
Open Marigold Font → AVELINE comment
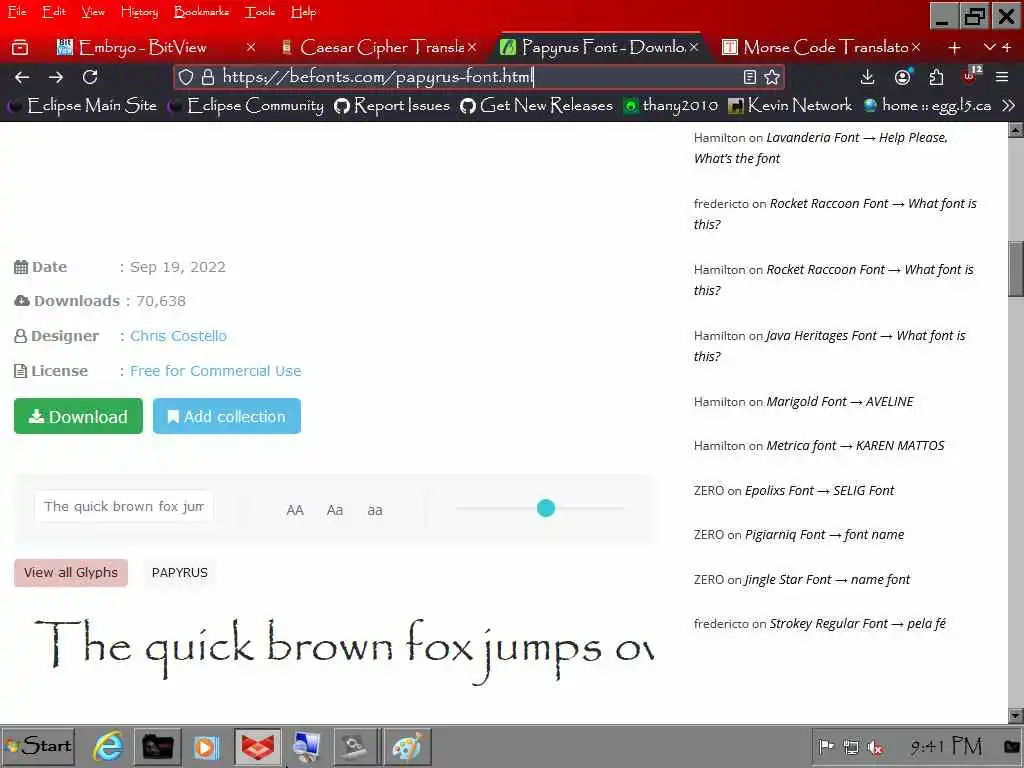pos(840,402)
